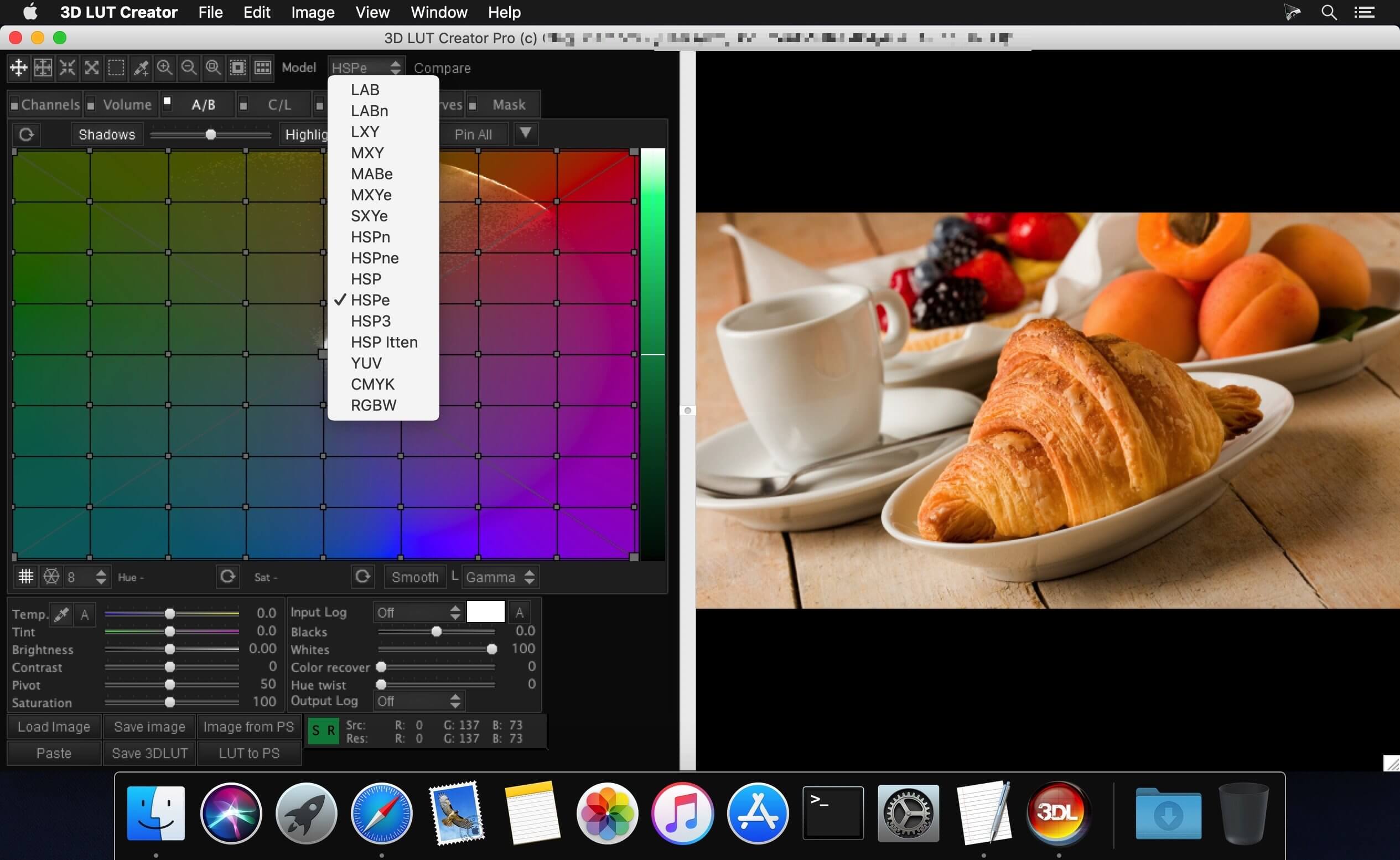The width and height of the screenshot is (1400, 860).
Task: Click the Shadows slider handle
Action: 210,135
